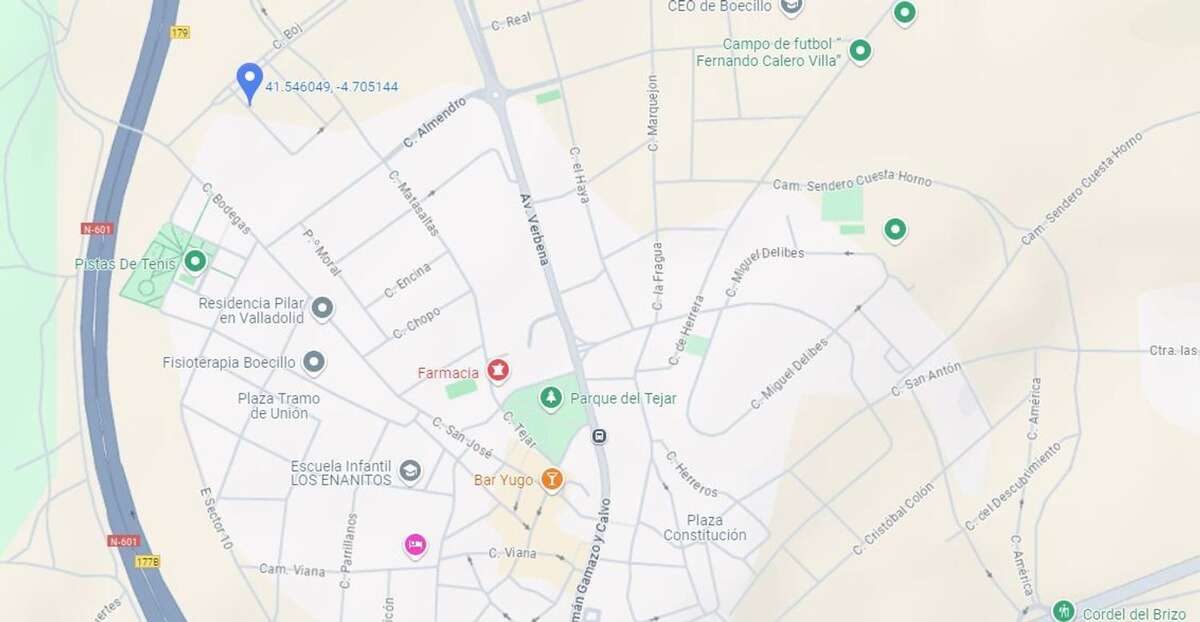Viewport: 1200px width, 622px height.
Task: Select the Plaza Constitución label
Action: (705, 527)
